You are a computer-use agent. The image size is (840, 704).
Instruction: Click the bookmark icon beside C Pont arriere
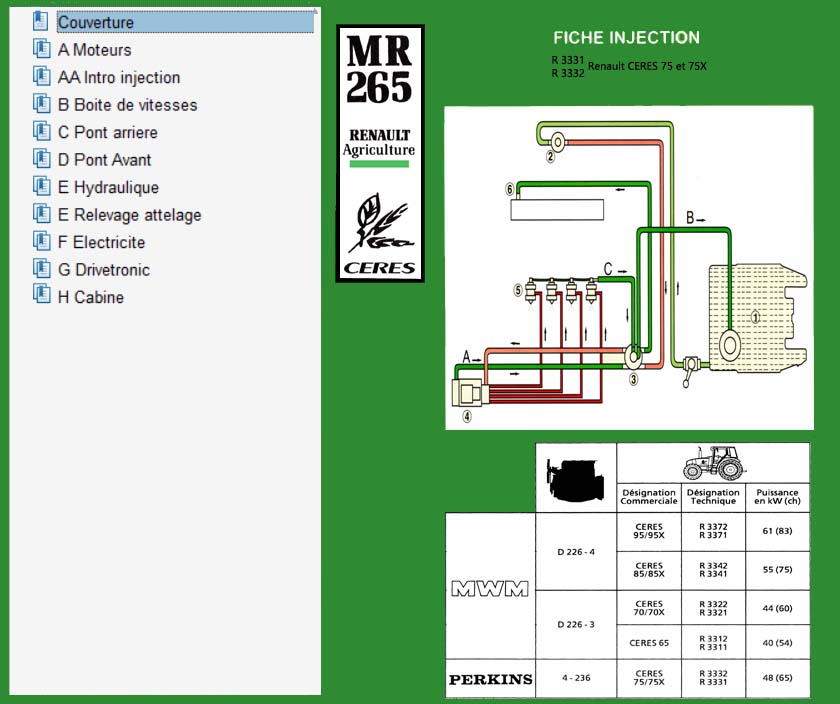[x=41, y=131]
